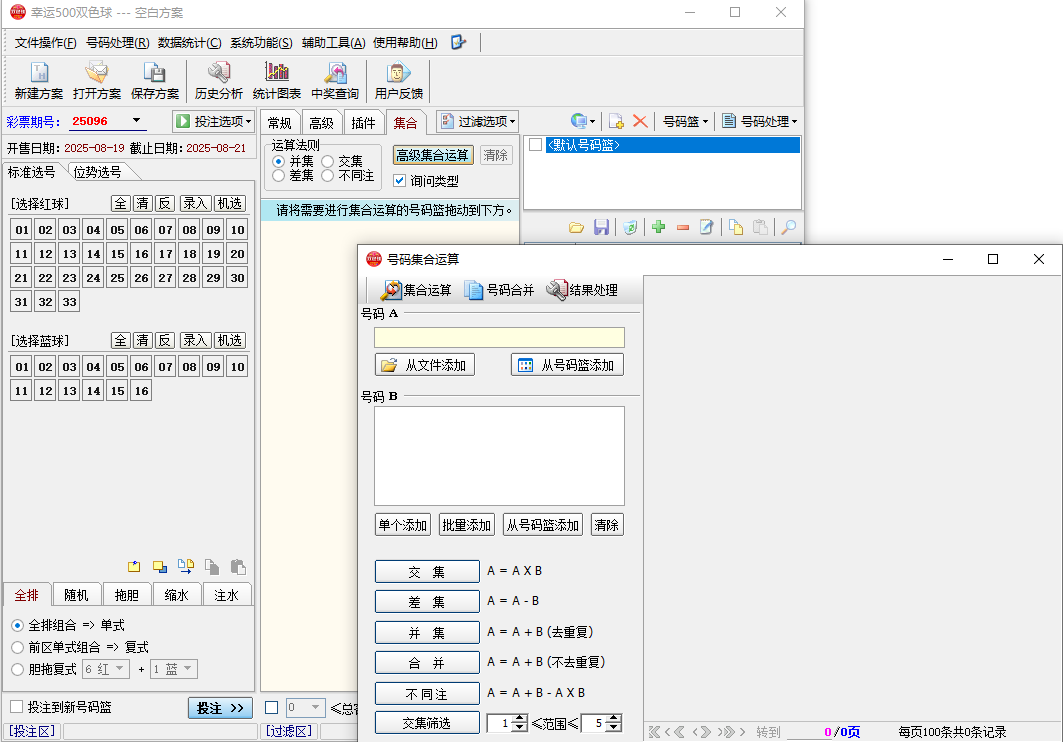Click the 新建方案 toolbar icon
1063x742 pixels.
pyautogui.click(x=39, y=80)
